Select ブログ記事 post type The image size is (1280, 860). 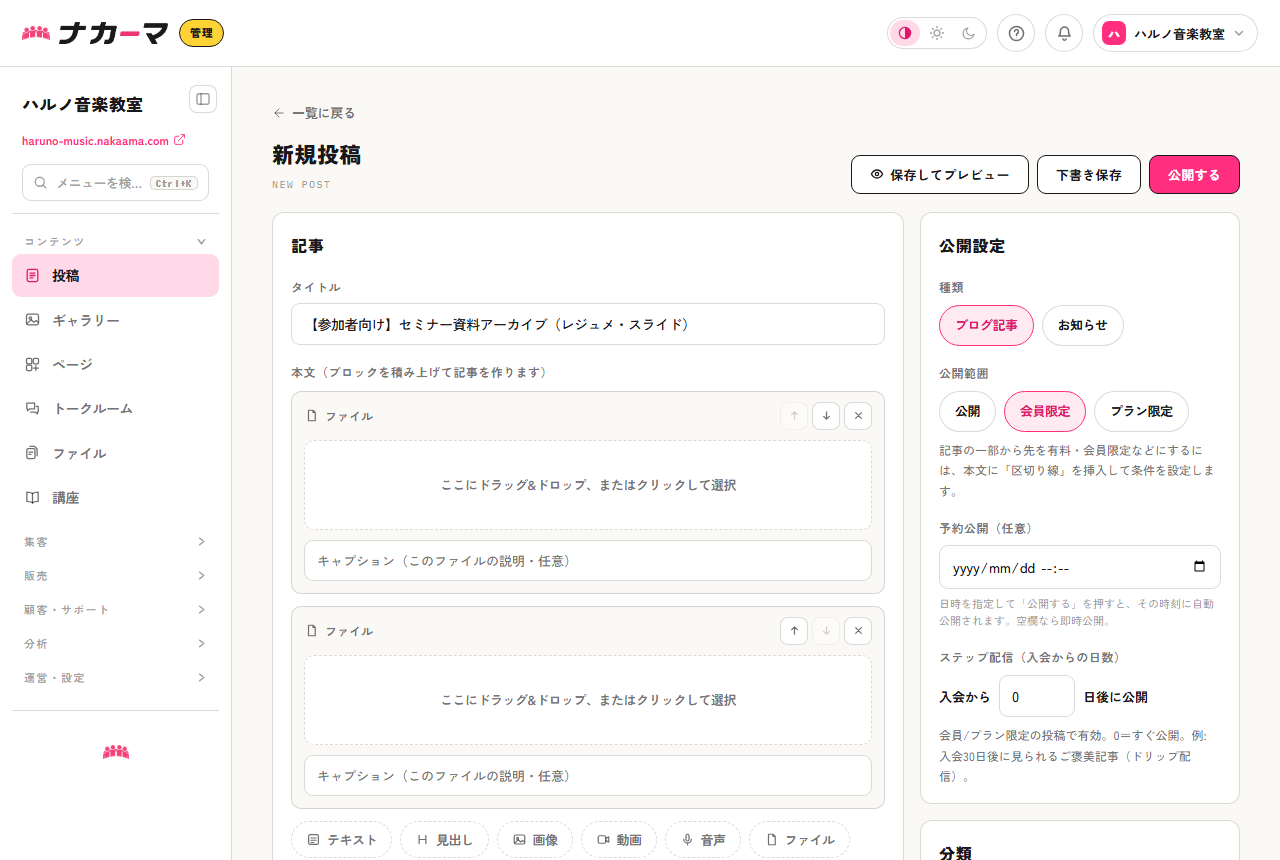(986, 325)
